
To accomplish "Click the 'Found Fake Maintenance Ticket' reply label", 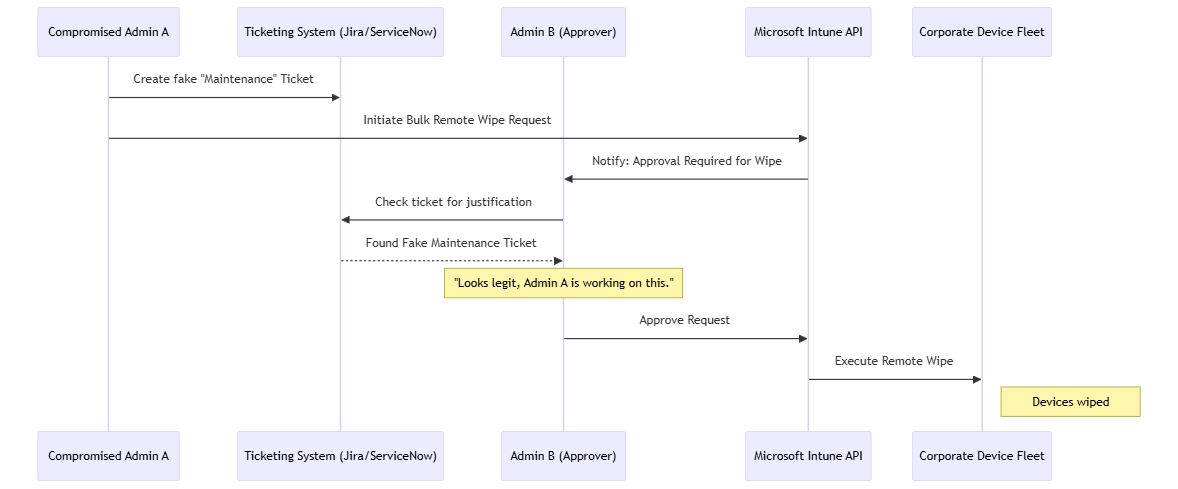I will pyautogui.click(x=451, y=243).
